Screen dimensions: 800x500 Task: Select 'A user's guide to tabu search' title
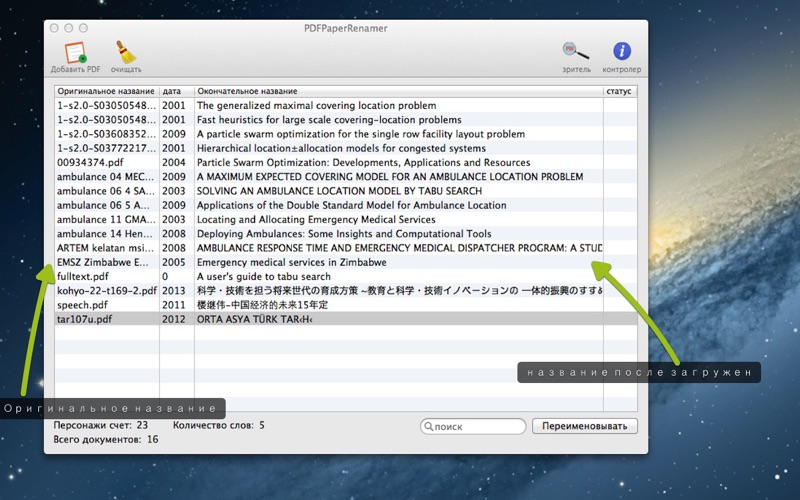click(263, 277)
